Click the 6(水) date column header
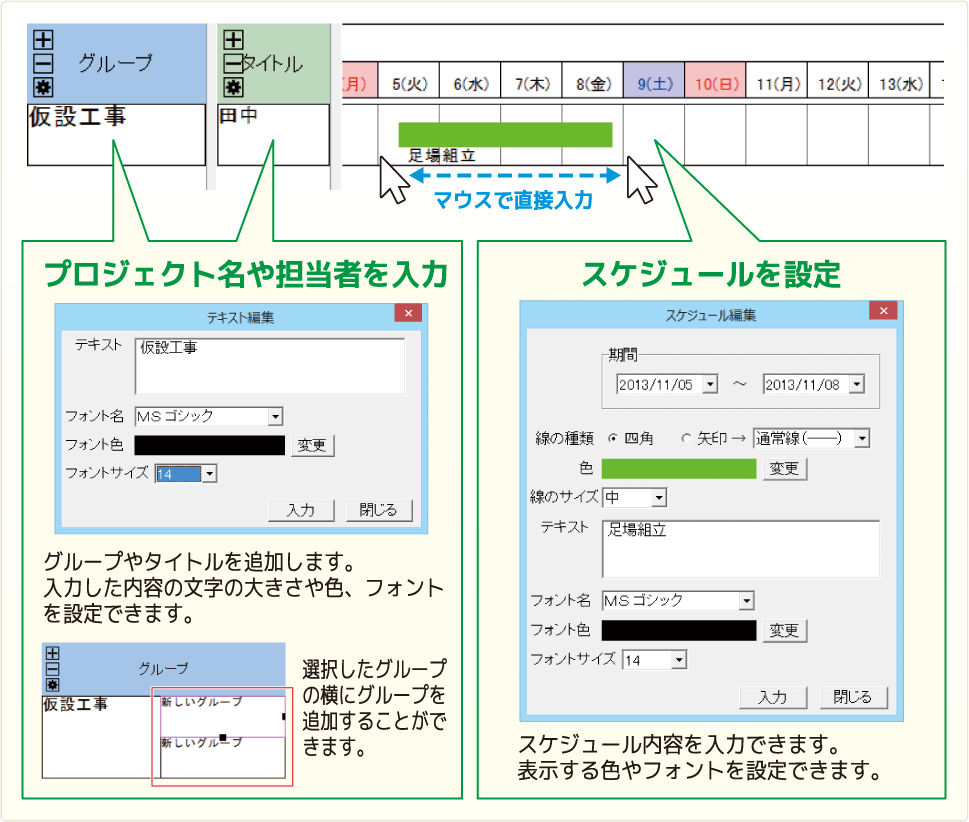The width and height of the screenshot is (969, 822). pos(470,80)
